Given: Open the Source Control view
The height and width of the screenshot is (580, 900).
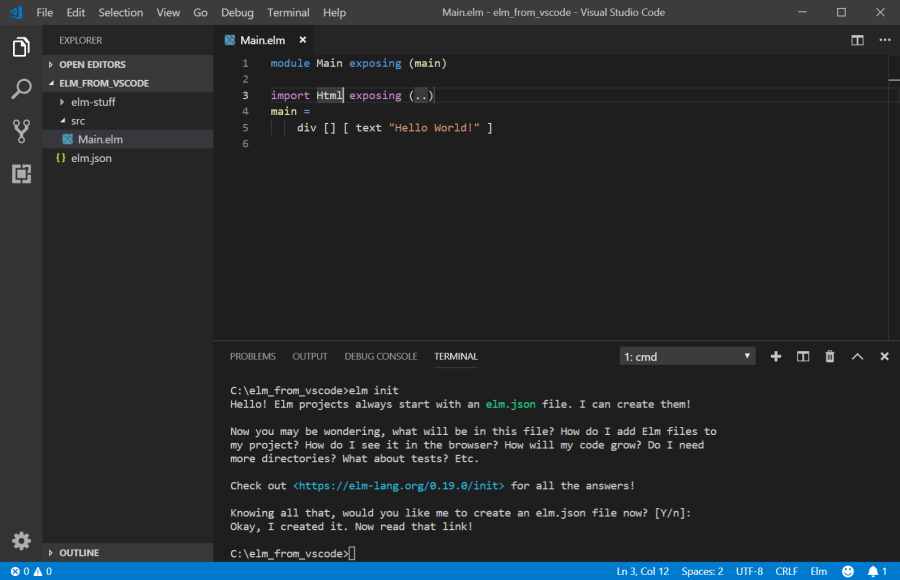Looking at the screenshot, I should click(21, 131).
